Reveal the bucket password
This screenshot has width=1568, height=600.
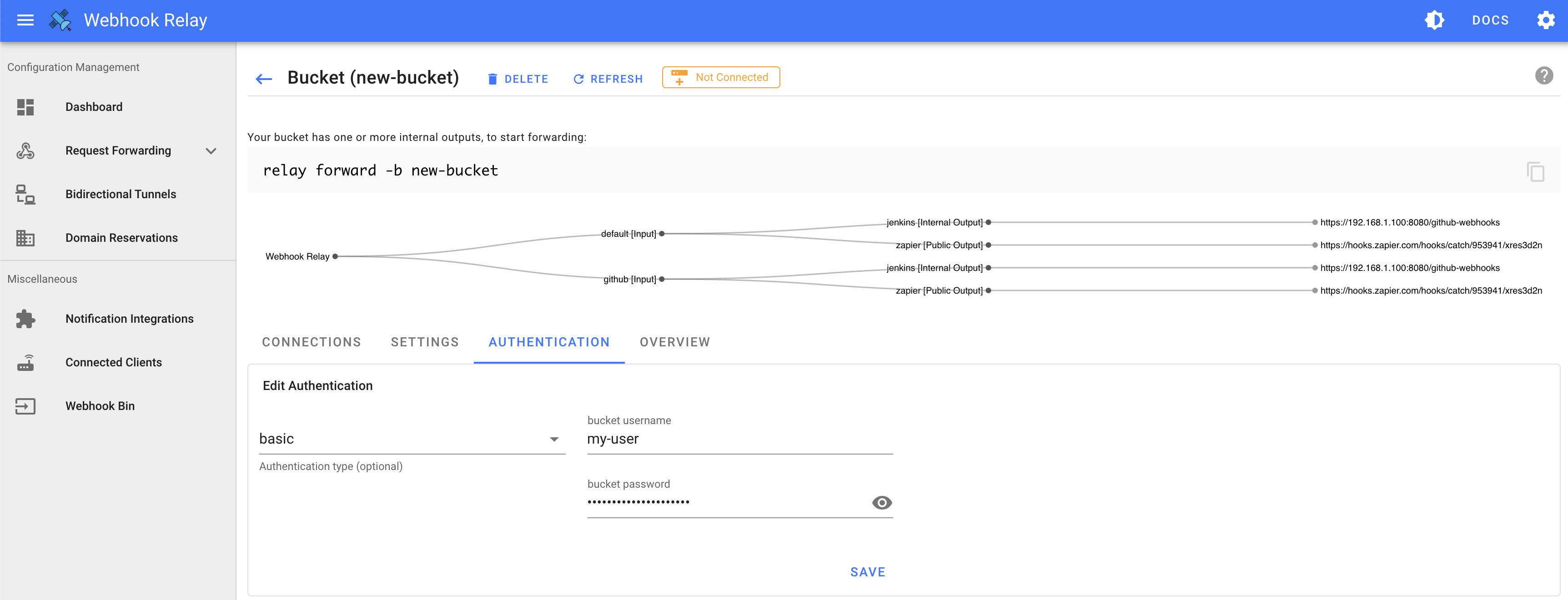tap(881, 503)
